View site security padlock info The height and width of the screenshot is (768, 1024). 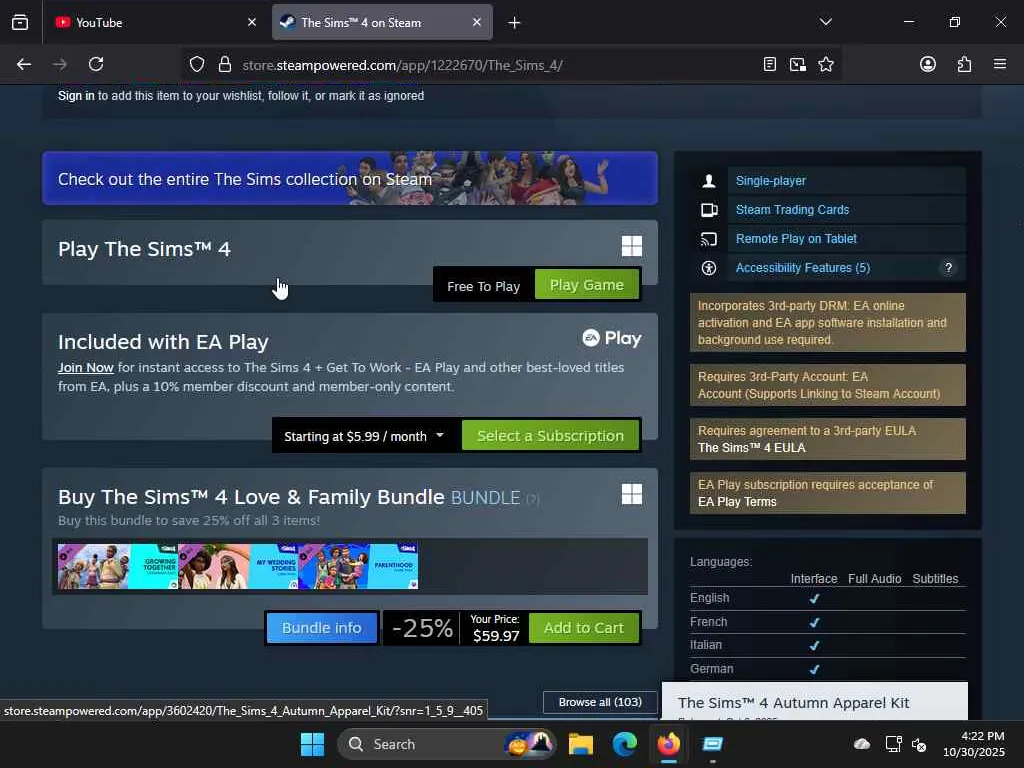225,64
